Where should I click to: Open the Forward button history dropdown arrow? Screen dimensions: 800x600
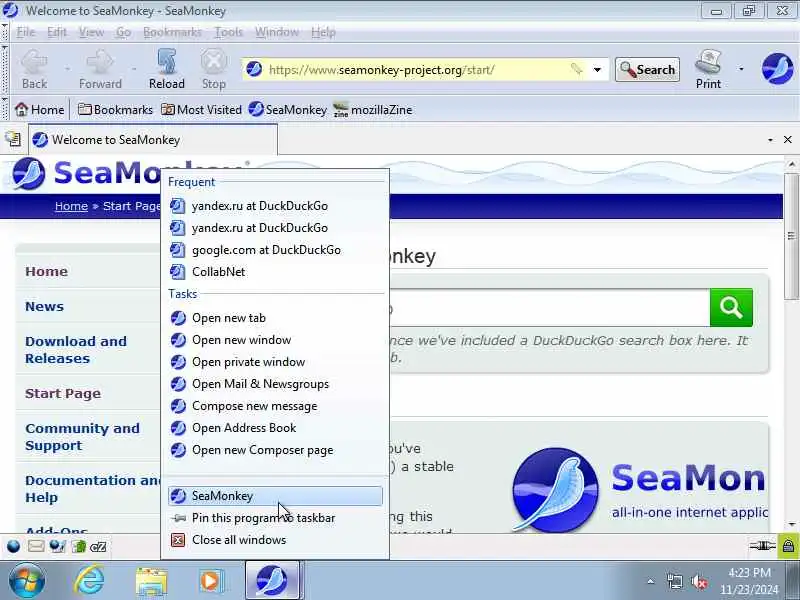[134, 69]
